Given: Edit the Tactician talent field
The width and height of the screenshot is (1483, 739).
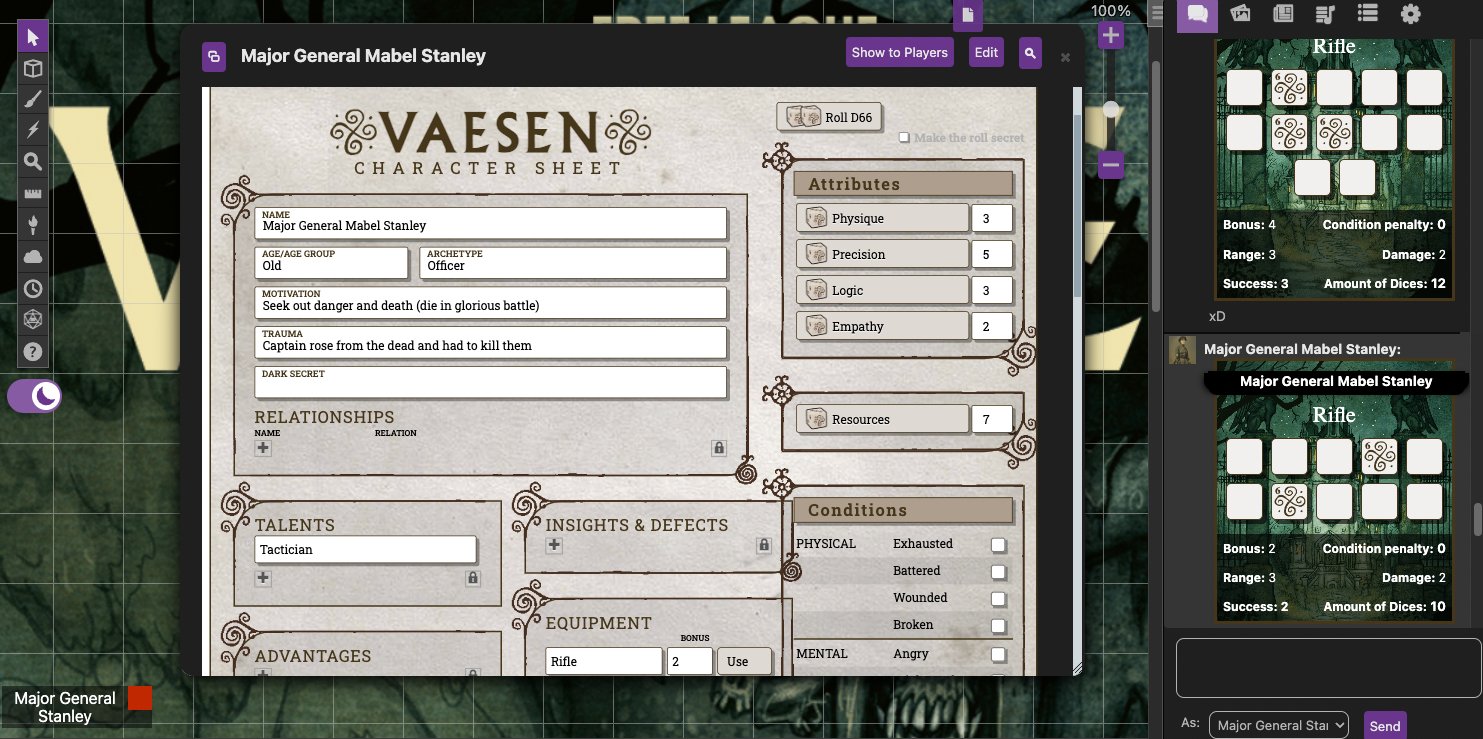Looking at the screenshot, I should pos(365,549).
